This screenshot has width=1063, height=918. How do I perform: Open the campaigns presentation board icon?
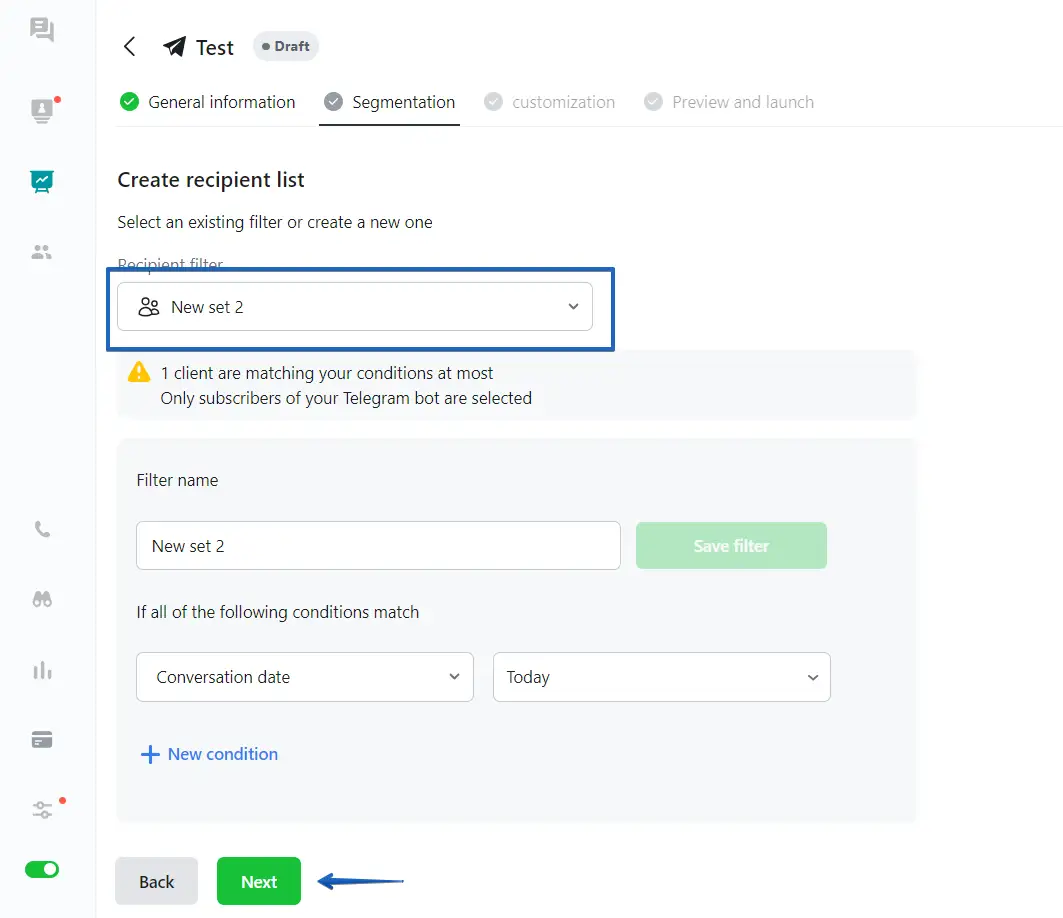tap(42, 181)
